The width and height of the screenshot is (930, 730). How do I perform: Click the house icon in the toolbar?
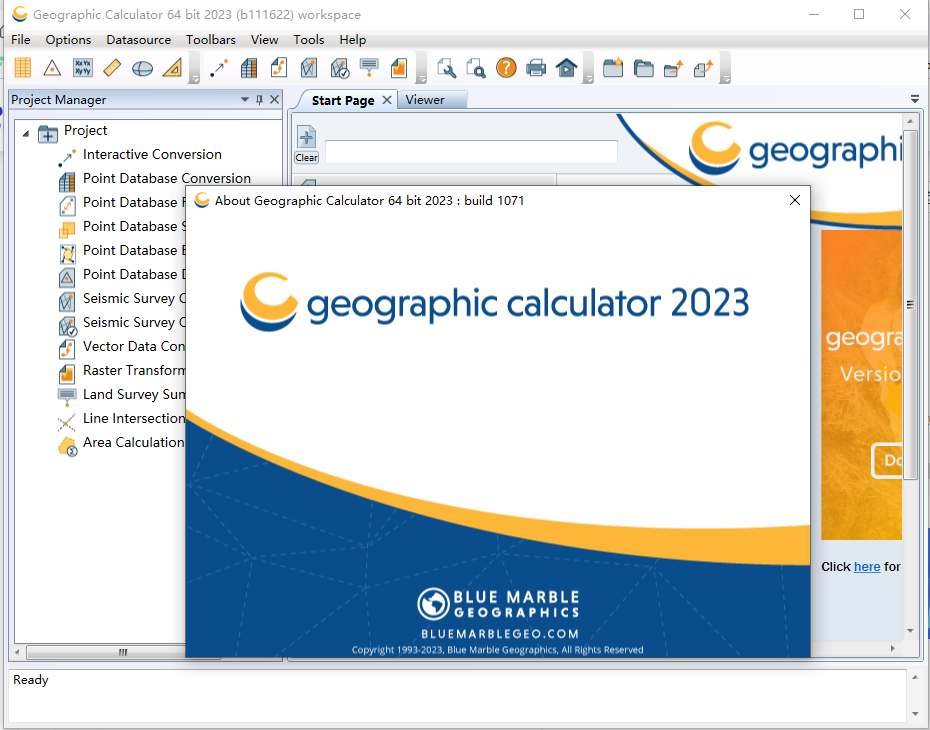tap(566, 68)
